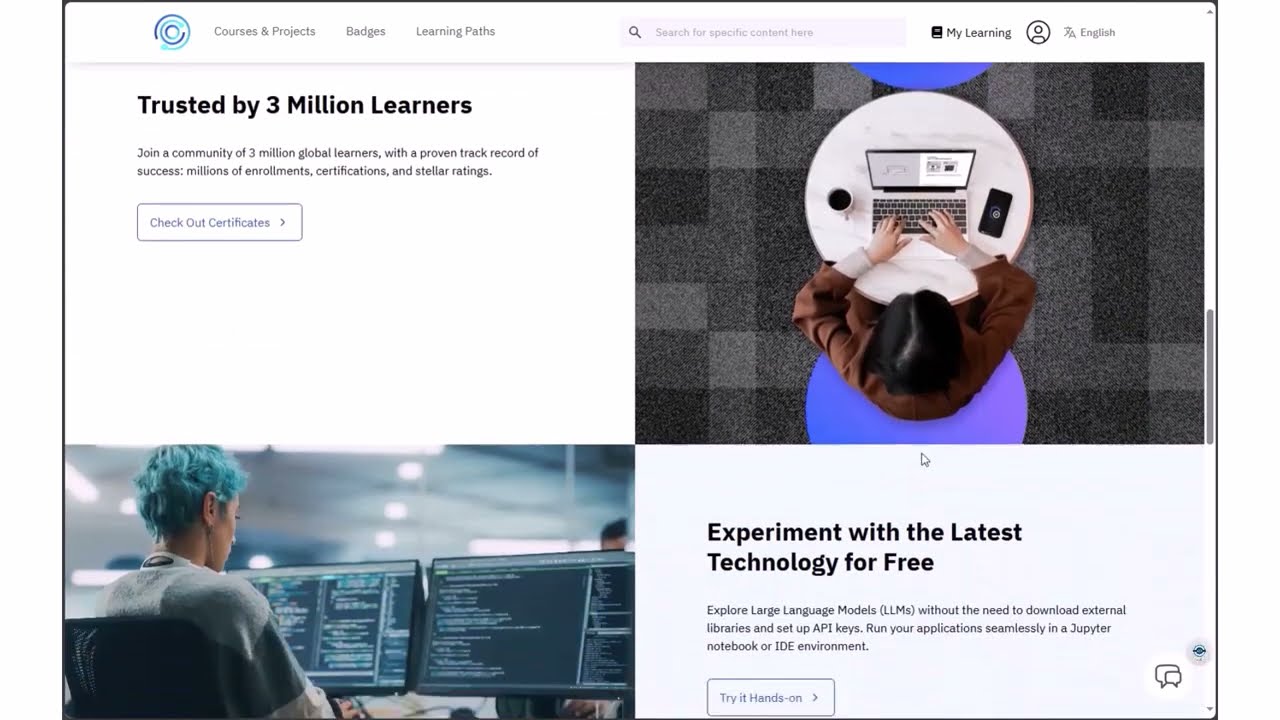The height and width of the screenshot is (720, 1280).
Task: Click the Check Out Certificates button
Action: (220, 222)
